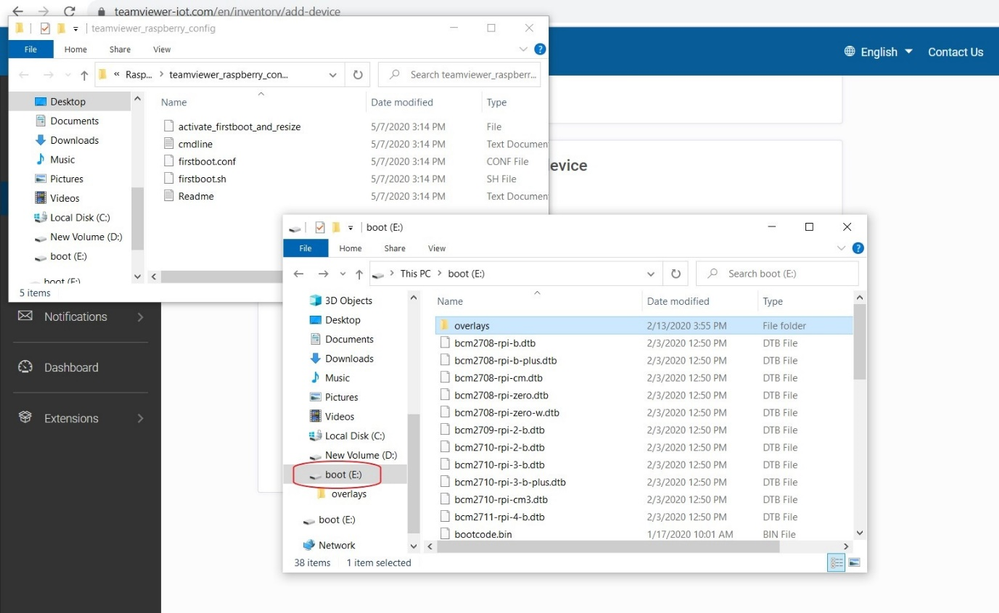Screen dimensions: 999x613
Task: Go back in the browser
Action: 18,11
